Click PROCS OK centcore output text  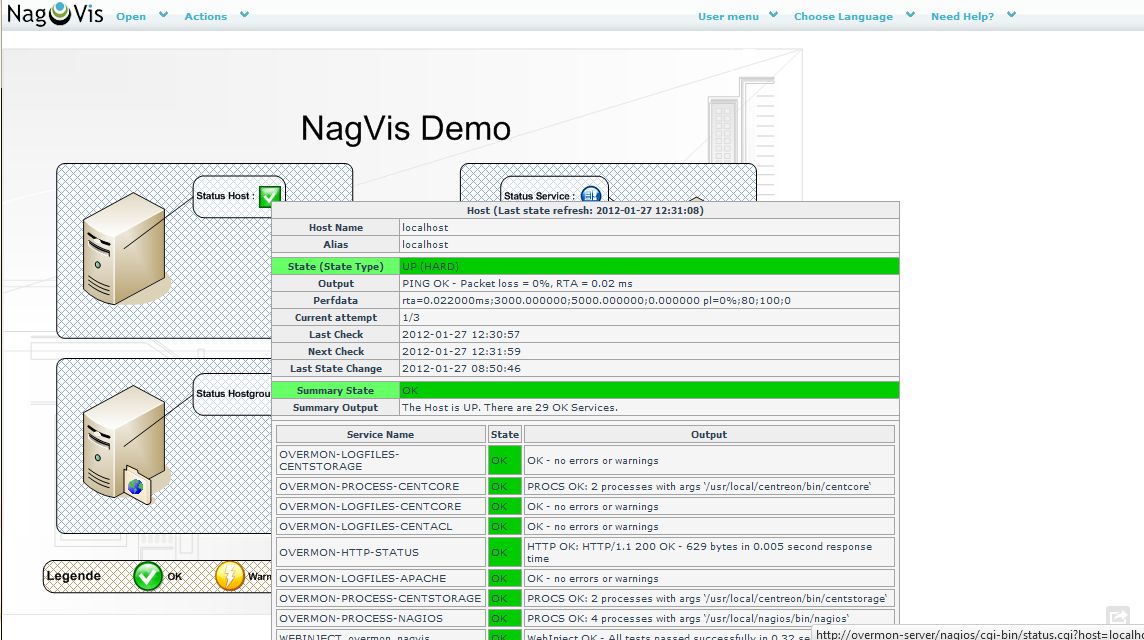tap(699, 486)
